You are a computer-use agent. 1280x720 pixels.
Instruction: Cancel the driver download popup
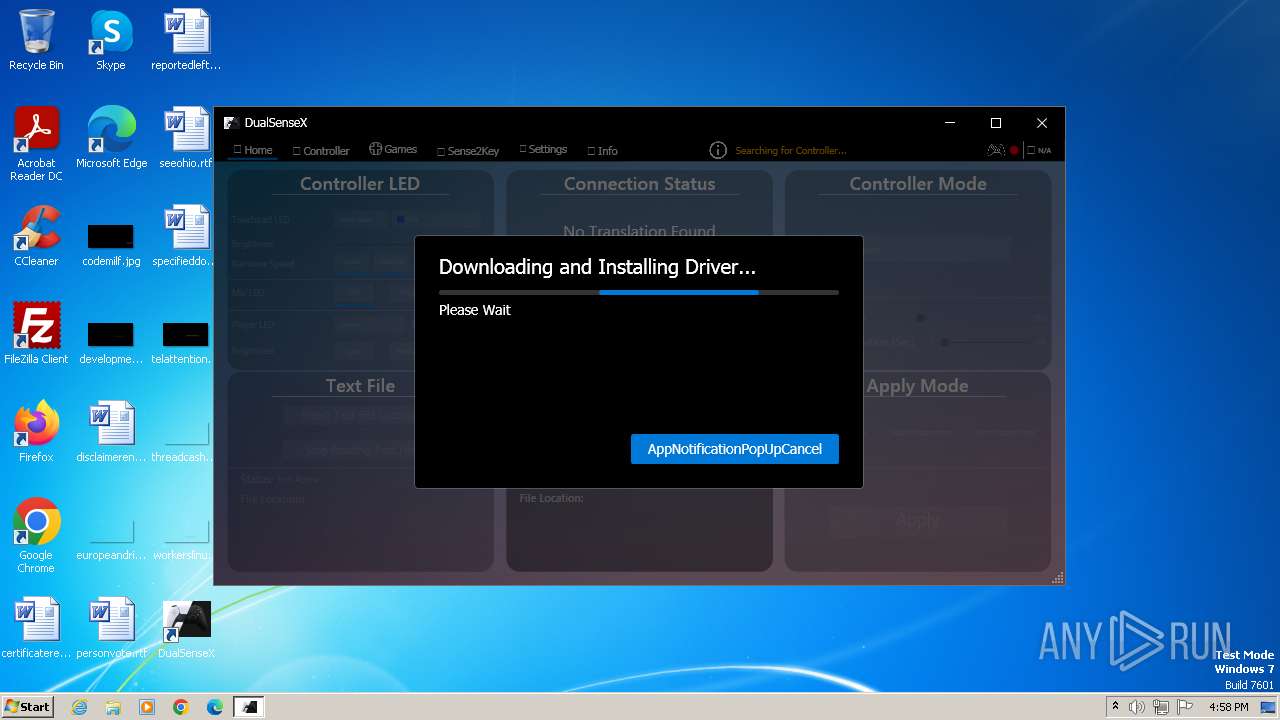pyautogui.click(x=734, y=449)
